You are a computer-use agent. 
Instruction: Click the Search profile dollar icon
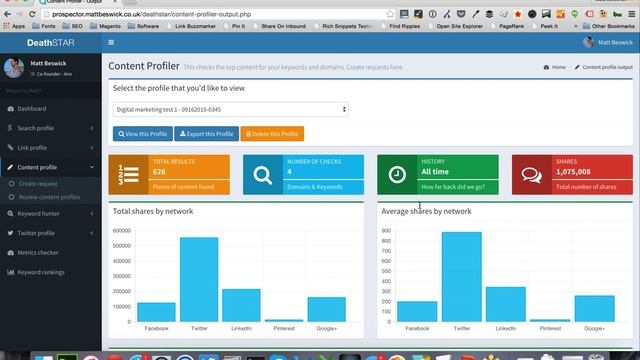(10, 128)
